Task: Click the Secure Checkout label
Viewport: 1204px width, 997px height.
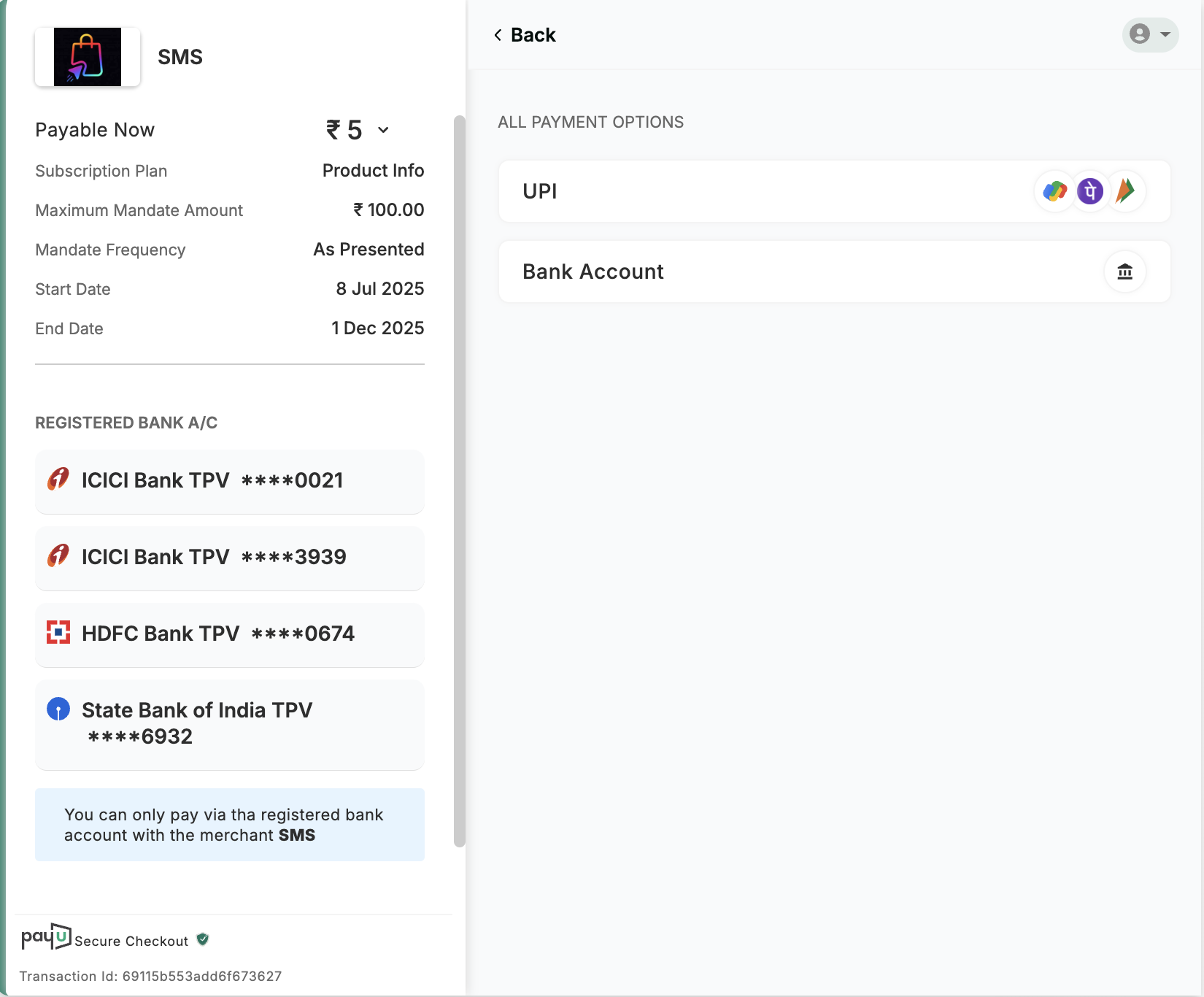Action: click(x=131, y=941)
